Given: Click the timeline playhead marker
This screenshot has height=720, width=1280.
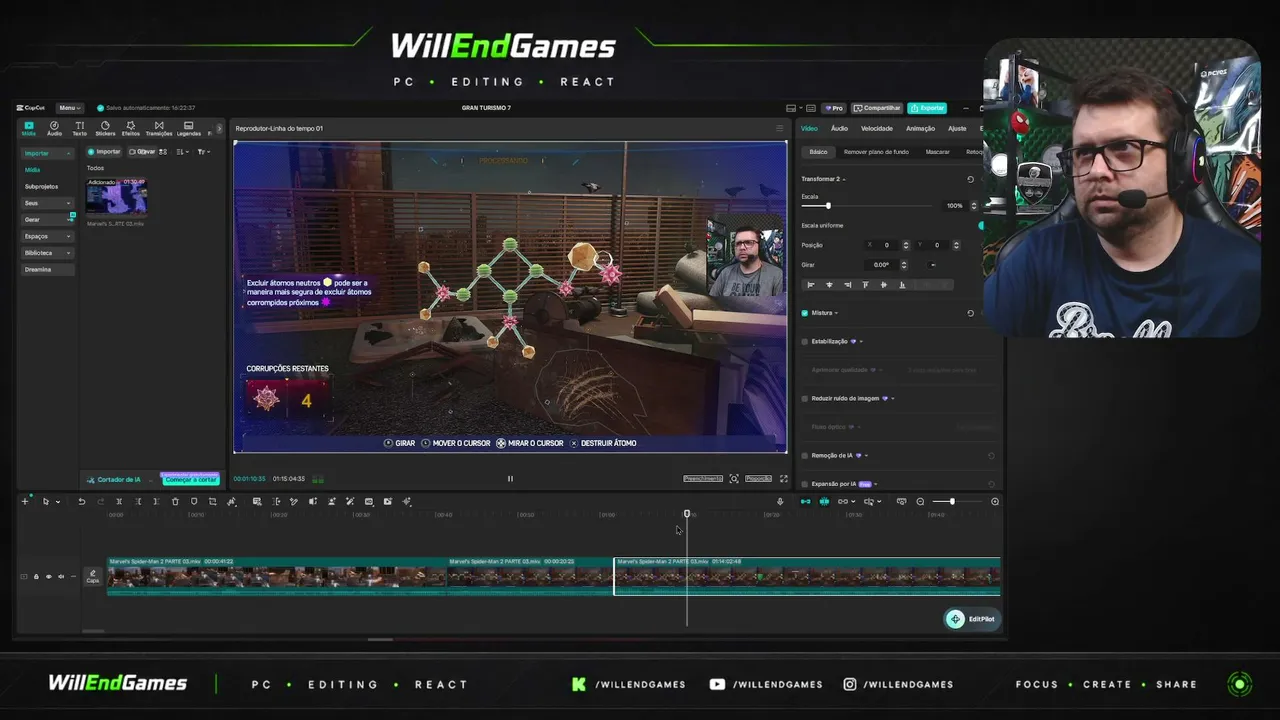Looking at the screenshot, I should (x=687, y=514).
